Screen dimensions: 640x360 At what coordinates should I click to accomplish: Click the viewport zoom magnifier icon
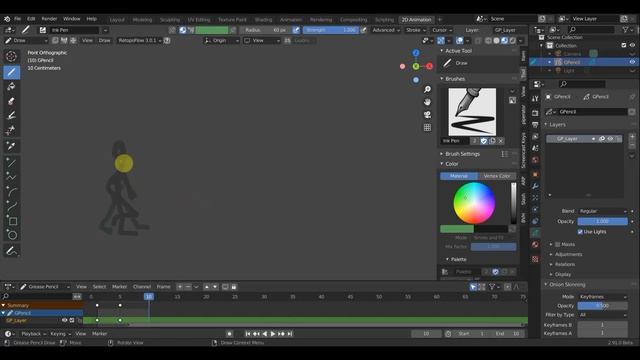(x=427, y=89)
